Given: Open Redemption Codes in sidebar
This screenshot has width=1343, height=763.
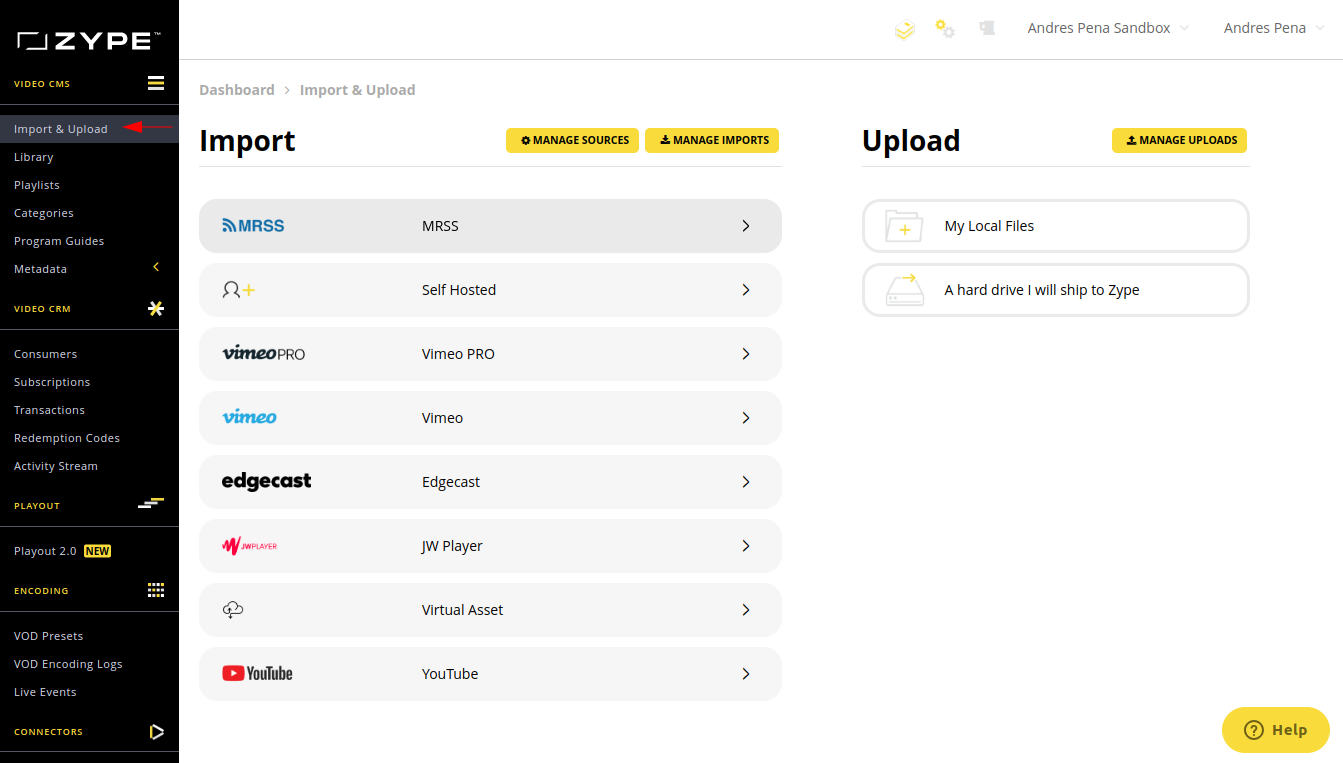Looking at the screenshot, I should tap(67, 438).
